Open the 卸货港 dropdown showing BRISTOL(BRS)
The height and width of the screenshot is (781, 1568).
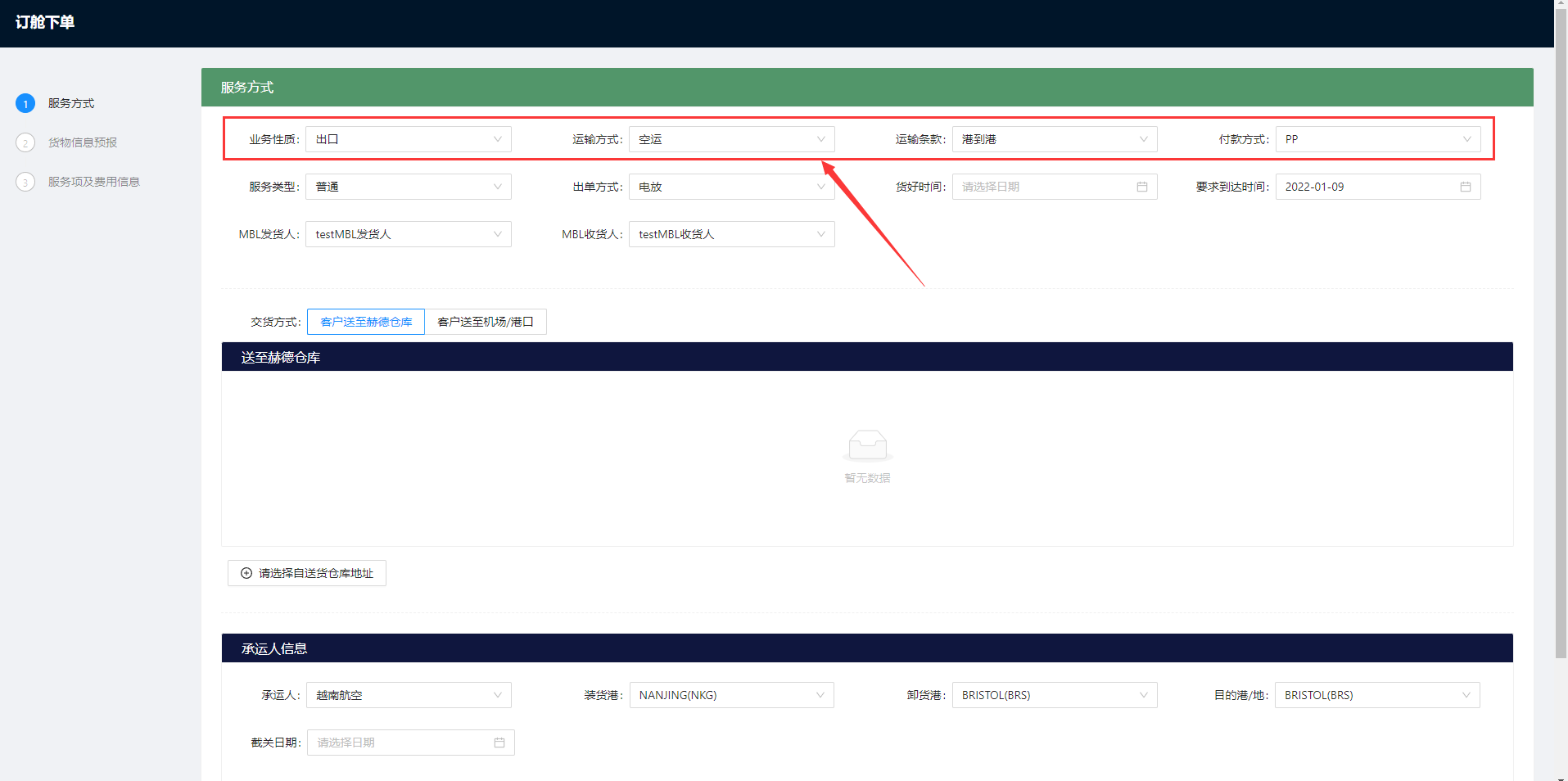(x=1054, y=695)
